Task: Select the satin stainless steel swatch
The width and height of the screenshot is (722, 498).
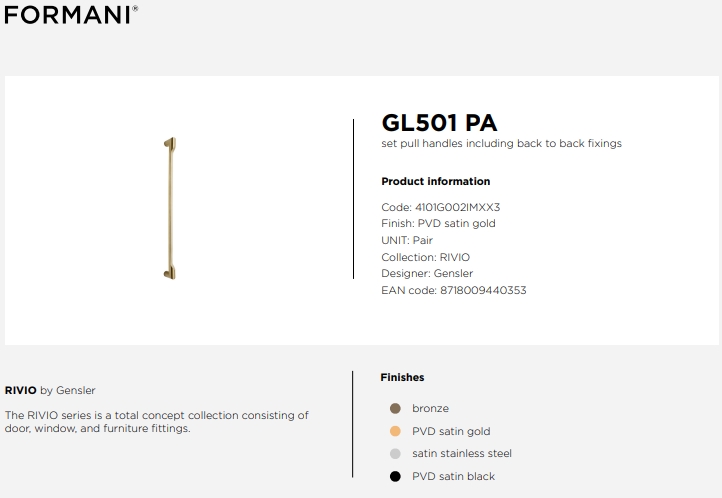Action: pos(395,454)
